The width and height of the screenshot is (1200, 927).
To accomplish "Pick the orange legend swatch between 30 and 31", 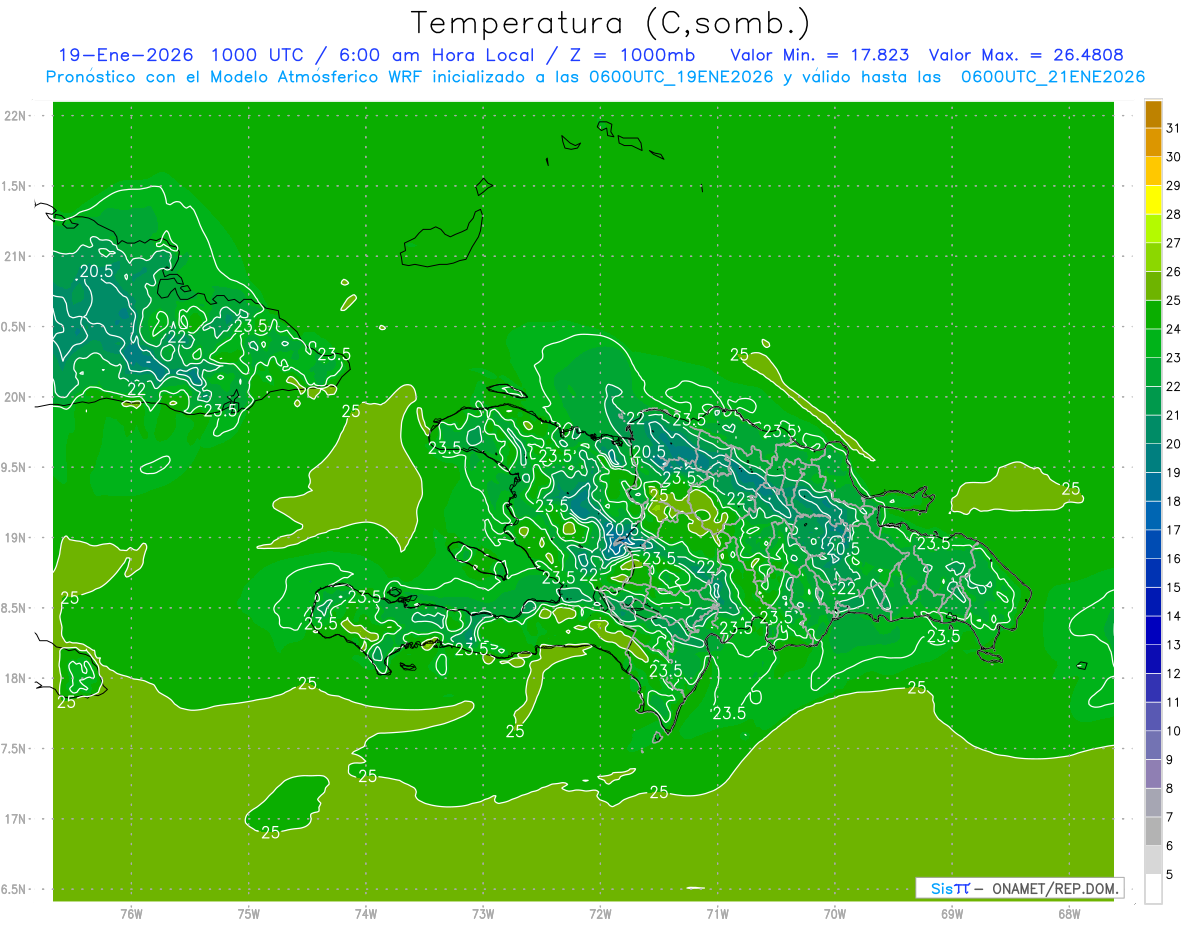I will pos(1153,142).
